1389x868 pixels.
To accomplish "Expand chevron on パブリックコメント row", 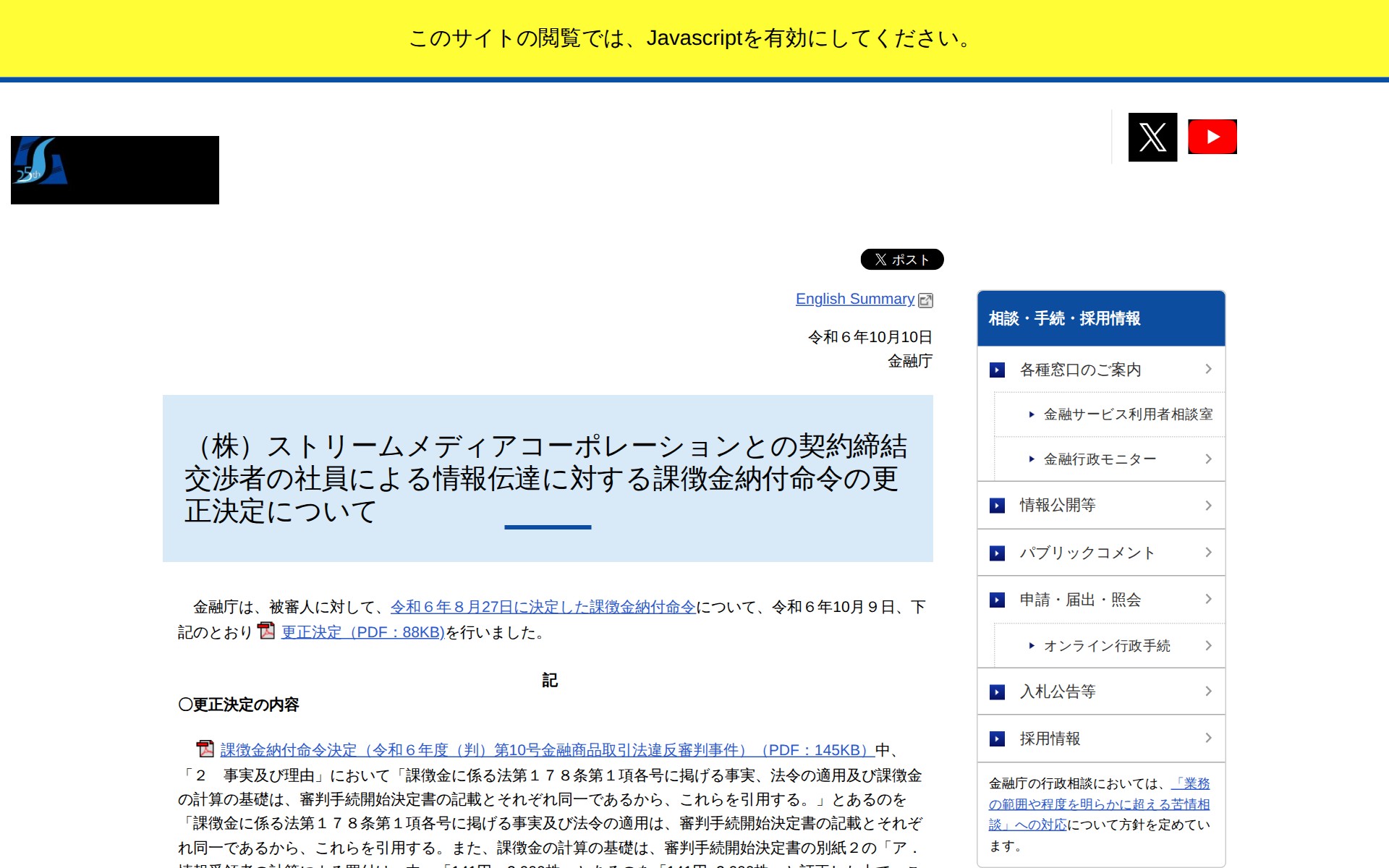I will (x=1208, y=553).
